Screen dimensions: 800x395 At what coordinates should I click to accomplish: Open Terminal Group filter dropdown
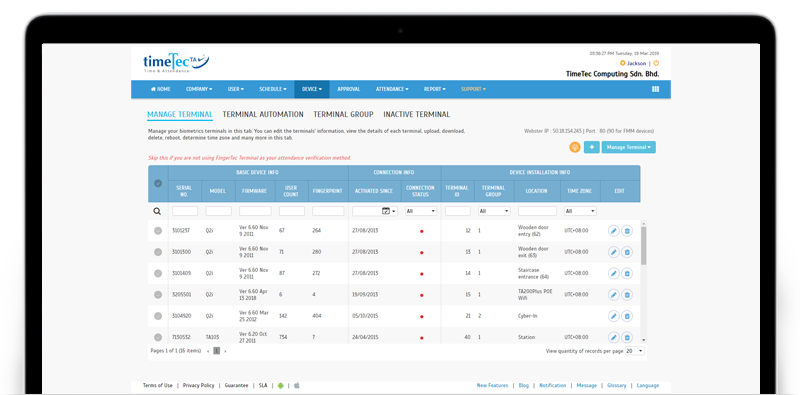pyautogui.click(x=494, y=211)
